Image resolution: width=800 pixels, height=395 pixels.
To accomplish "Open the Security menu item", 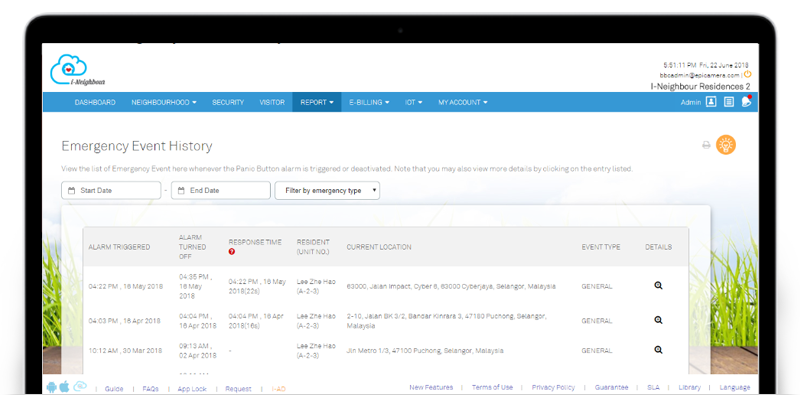I will pos(228,102).
